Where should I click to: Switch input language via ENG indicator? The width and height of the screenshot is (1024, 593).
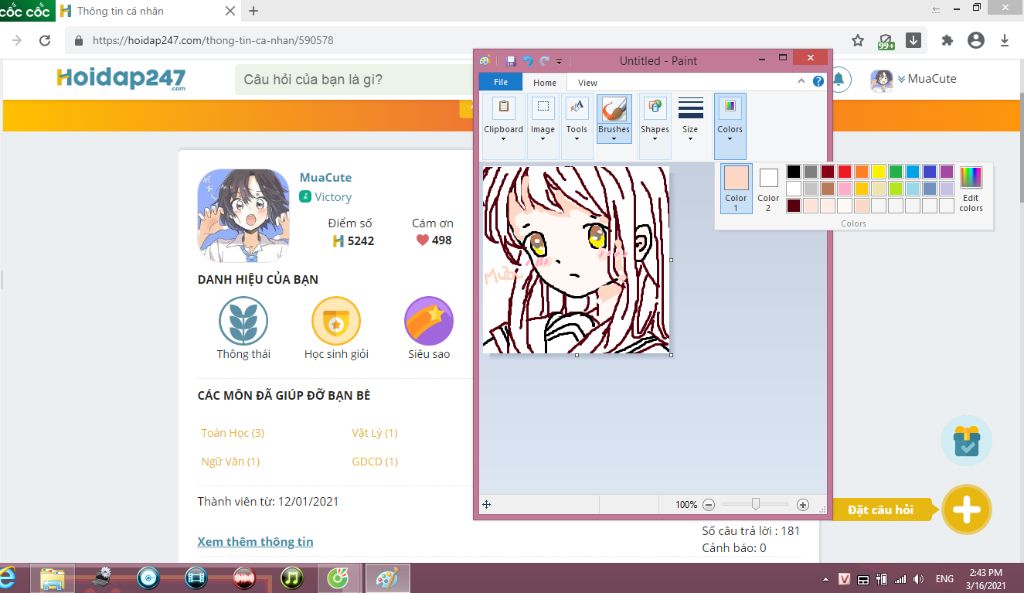(944, 579)
